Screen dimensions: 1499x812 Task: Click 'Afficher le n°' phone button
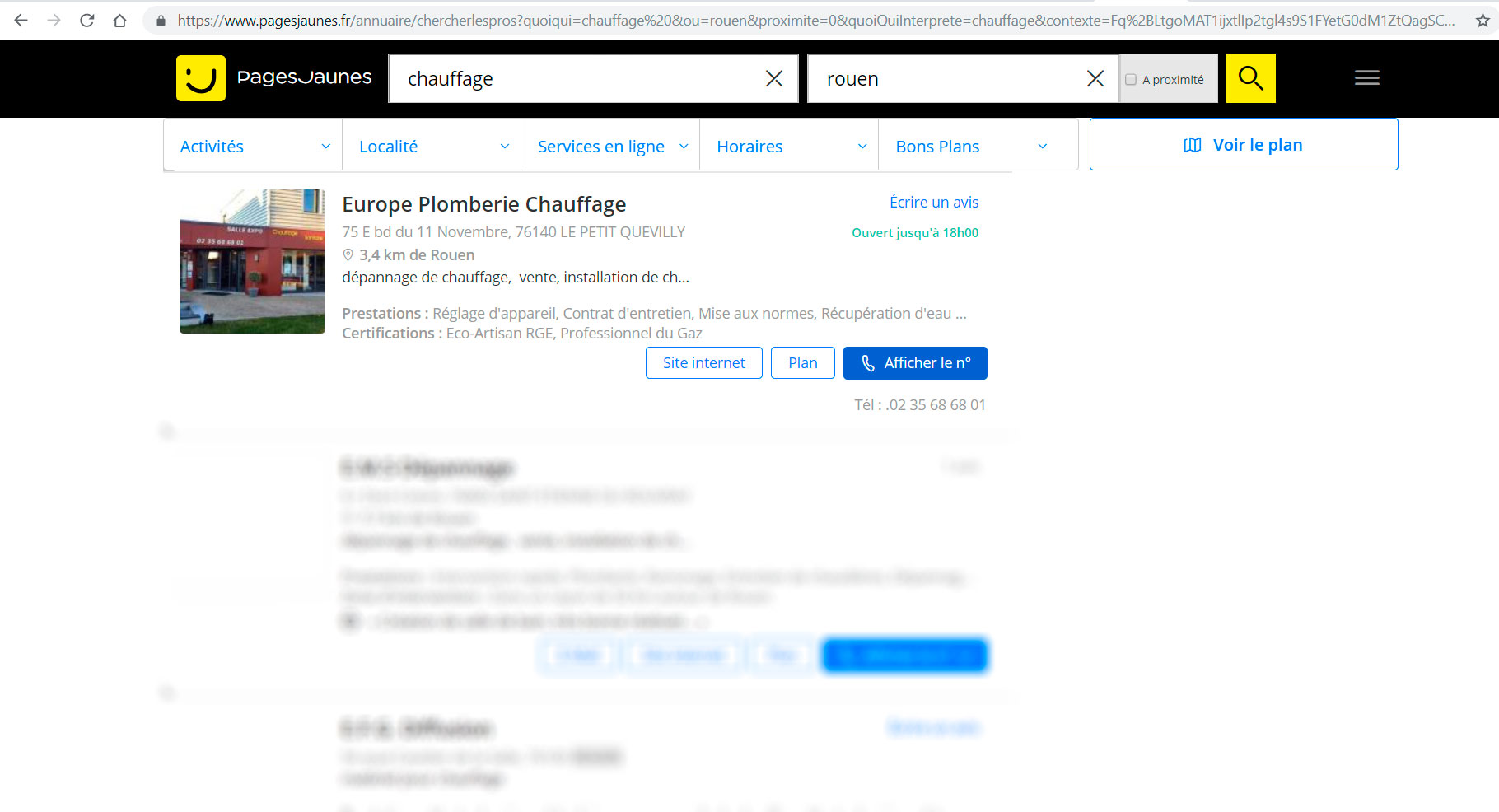915,363
